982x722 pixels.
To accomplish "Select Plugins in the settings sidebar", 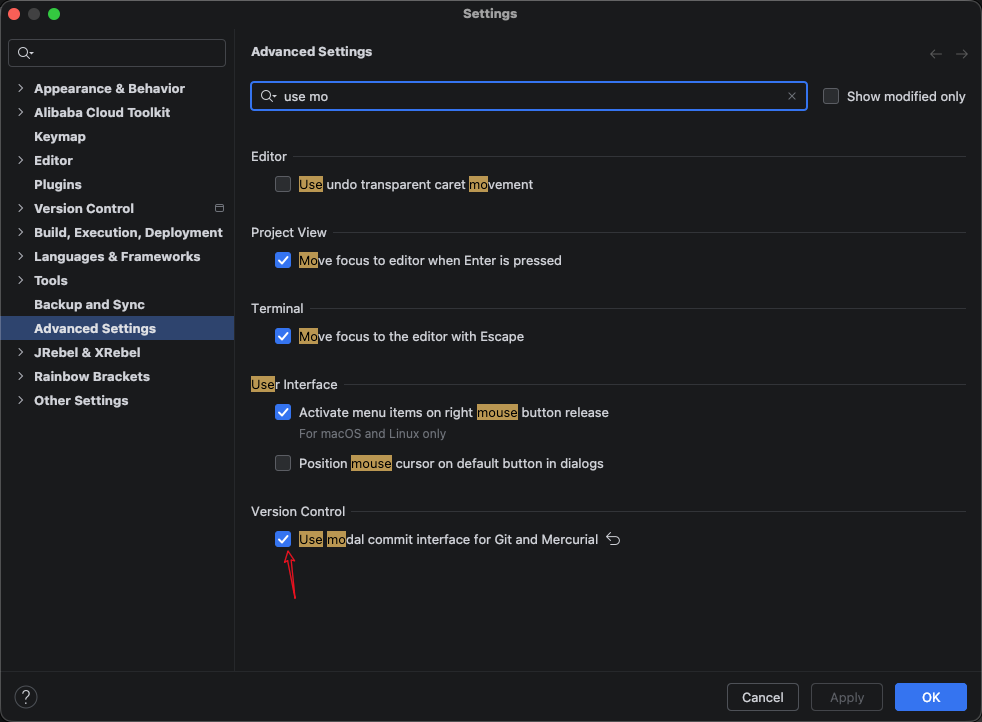I will [58, 184].
